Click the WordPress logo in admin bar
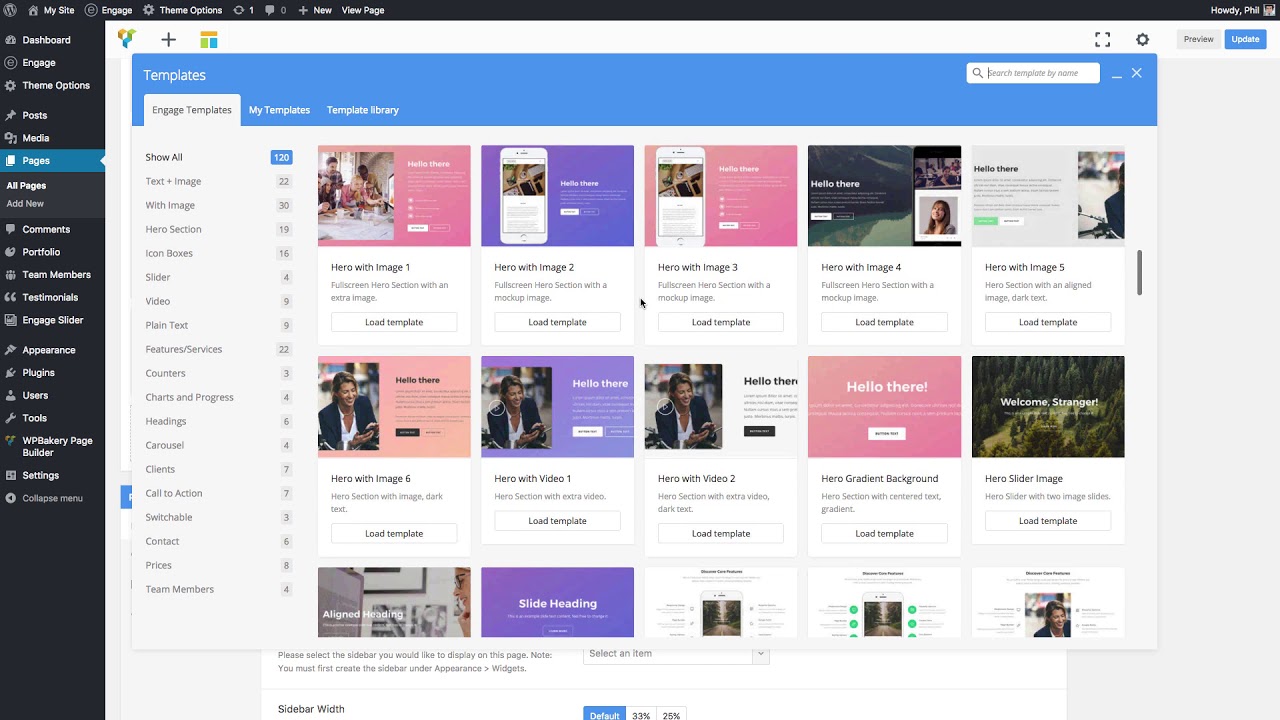 pos(10,10)
